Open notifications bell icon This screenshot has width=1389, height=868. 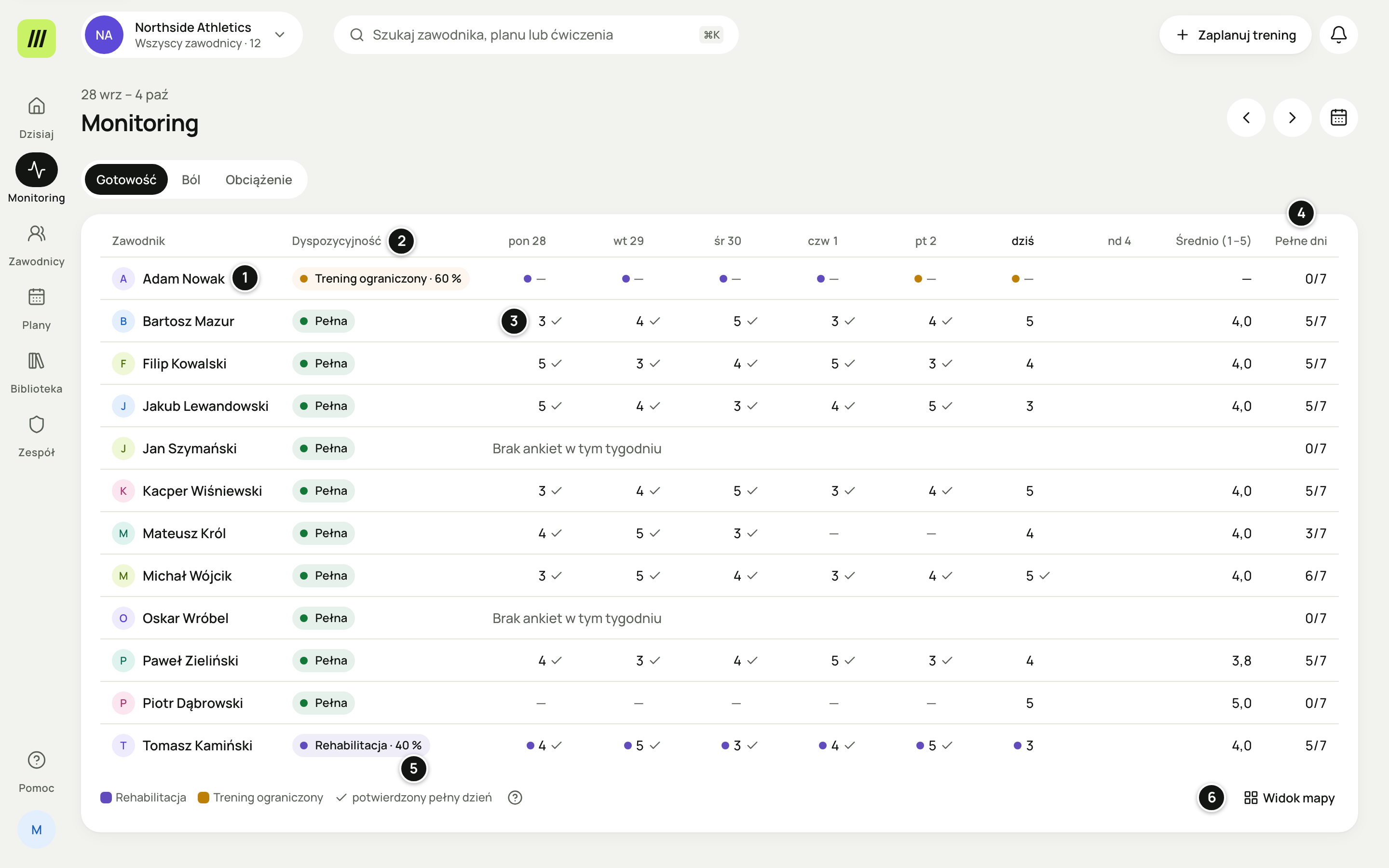coord(1338,34)
